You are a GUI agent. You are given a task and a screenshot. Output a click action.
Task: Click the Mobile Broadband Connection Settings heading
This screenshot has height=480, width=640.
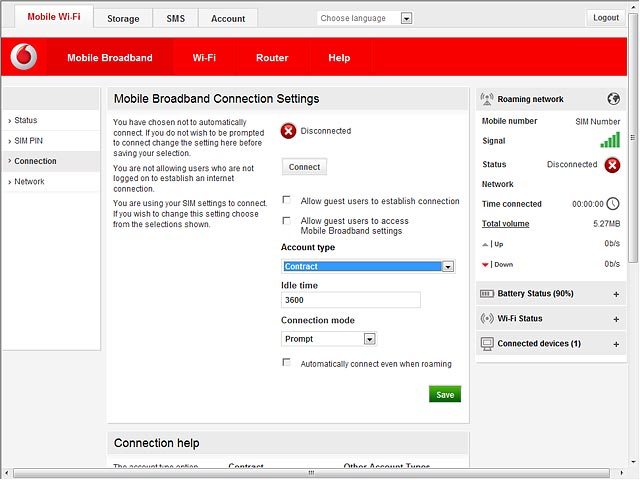217,99
